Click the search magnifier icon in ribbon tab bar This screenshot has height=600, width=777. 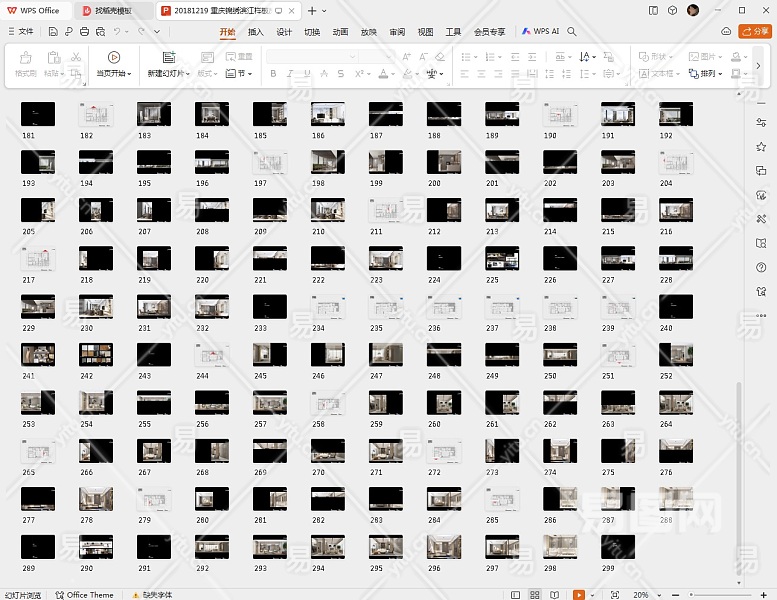coord(572,32)
